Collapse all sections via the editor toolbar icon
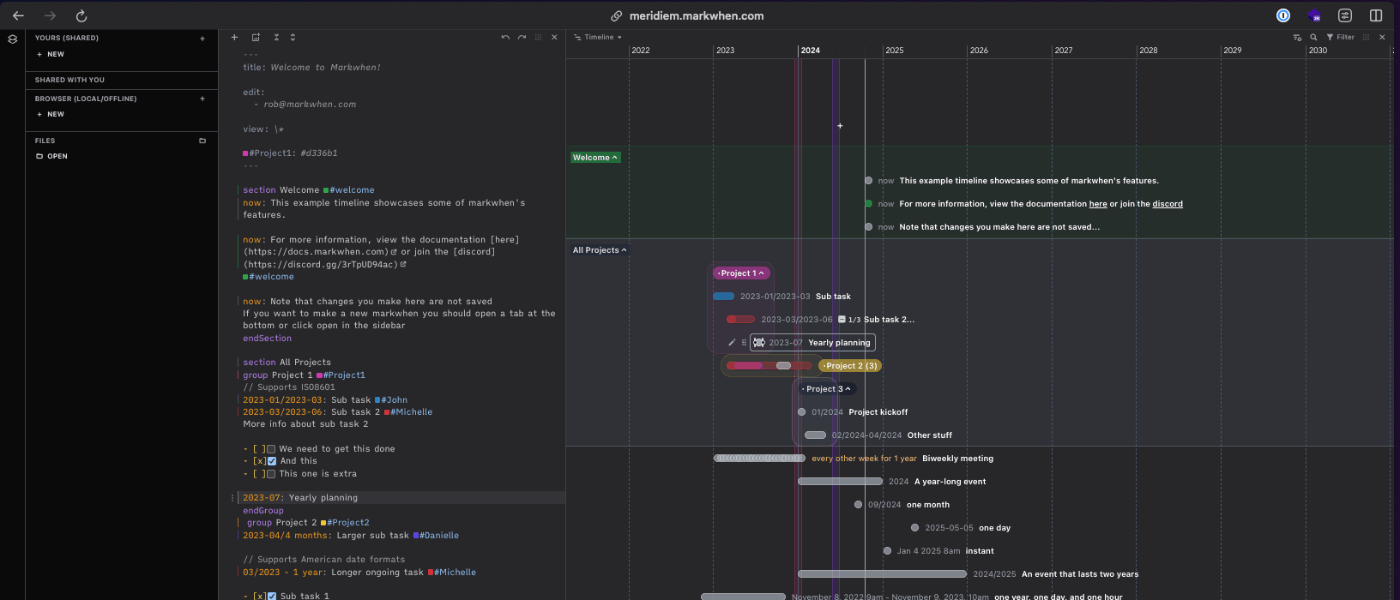This screenshot has height=600, width=1400. [x=276, y=37]
